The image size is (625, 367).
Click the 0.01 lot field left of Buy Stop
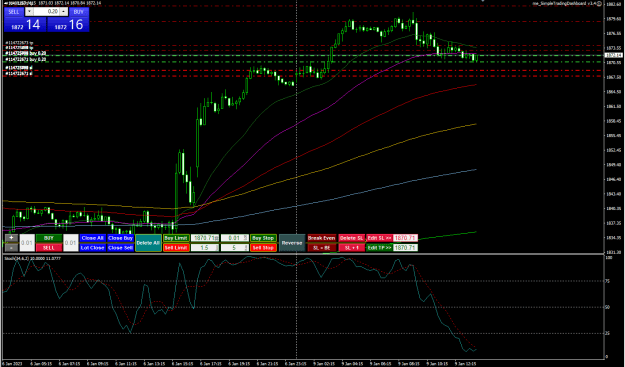pyautogui.click(x=235, y=238)
